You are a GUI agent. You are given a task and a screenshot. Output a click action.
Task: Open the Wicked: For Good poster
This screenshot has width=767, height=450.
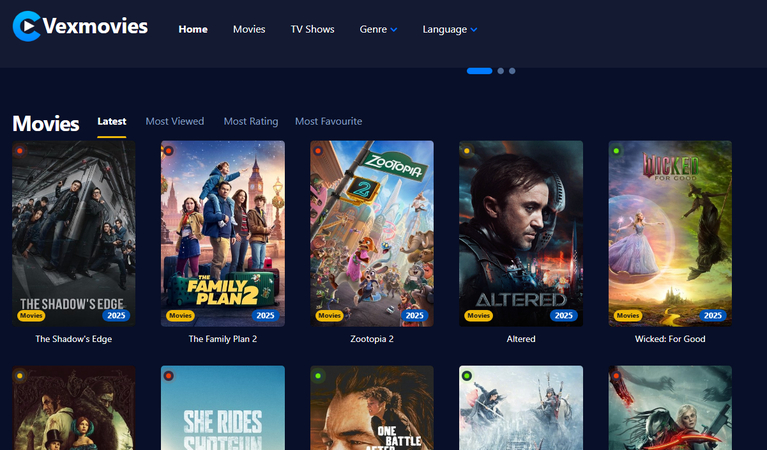click(670, 233)
